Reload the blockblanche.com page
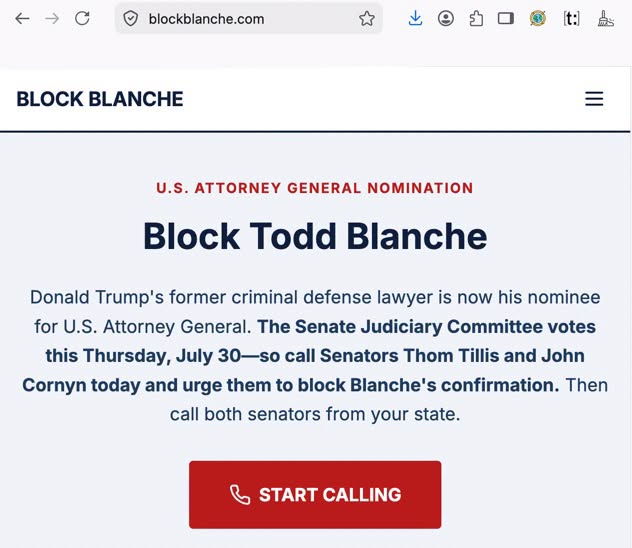Image resolution: width=632 pixels, height=548 pixels. [x=83, y=18]
